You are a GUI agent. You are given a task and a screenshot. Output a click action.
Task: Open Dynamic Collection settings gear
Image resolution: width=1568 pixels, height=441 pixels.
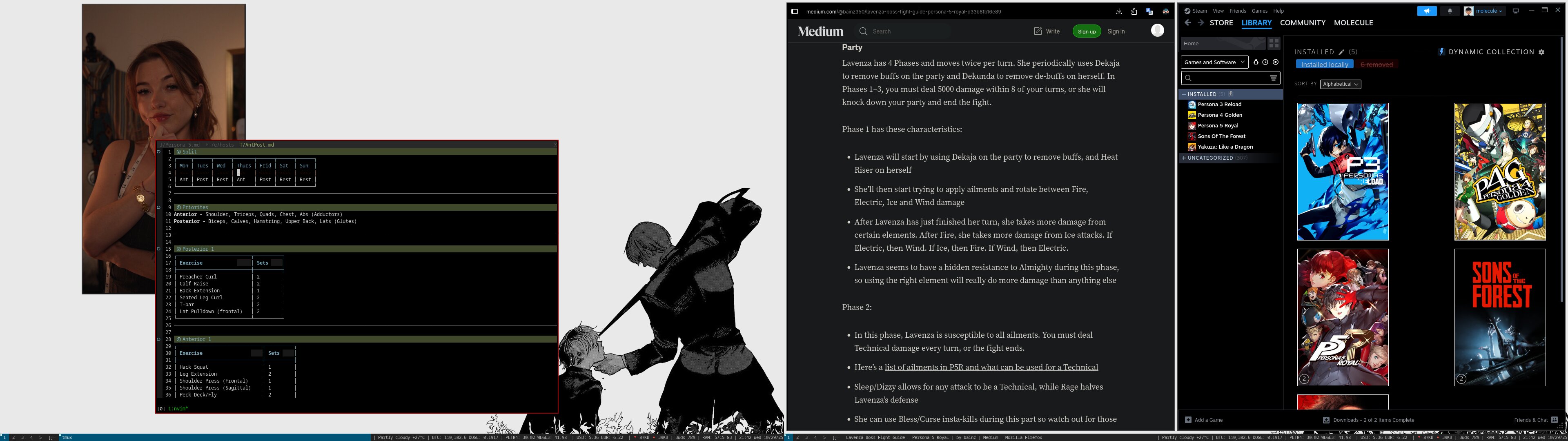pos(1541,52)
